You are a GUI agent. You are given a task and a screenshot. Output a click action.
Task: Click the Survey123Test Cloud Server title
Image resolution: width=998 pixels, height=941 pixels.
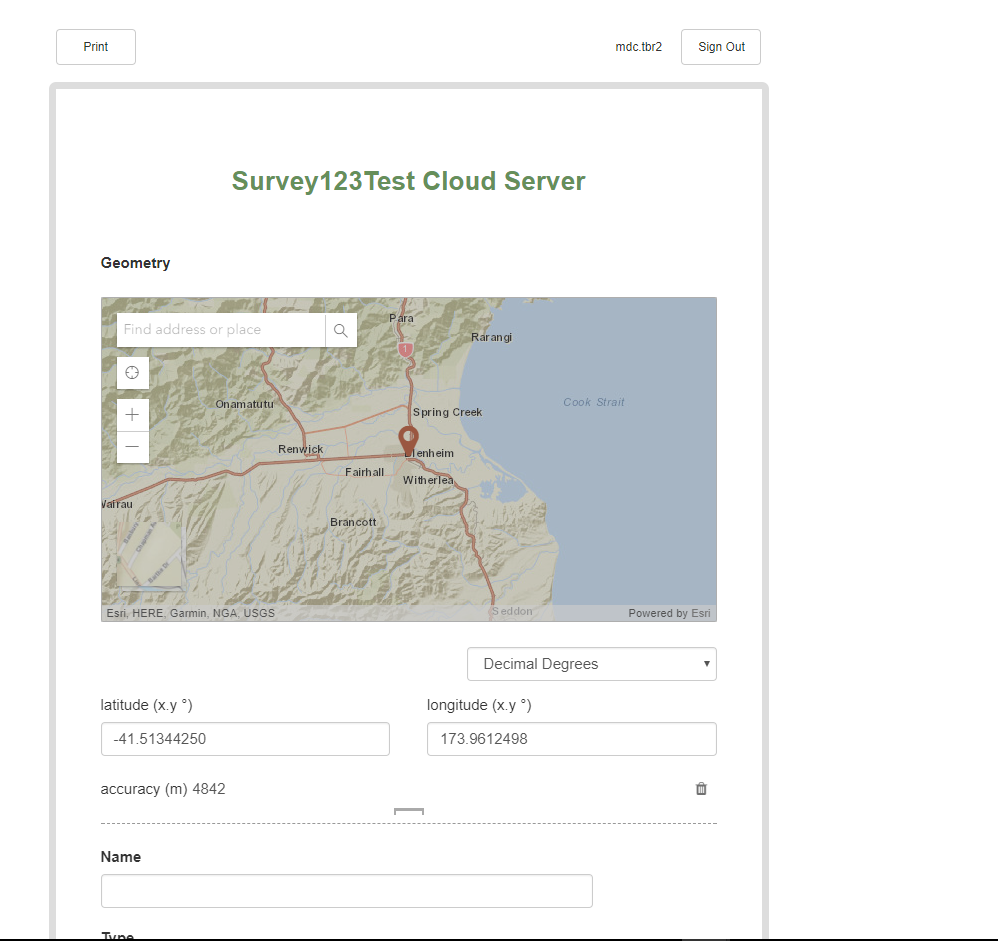point(409,181)
